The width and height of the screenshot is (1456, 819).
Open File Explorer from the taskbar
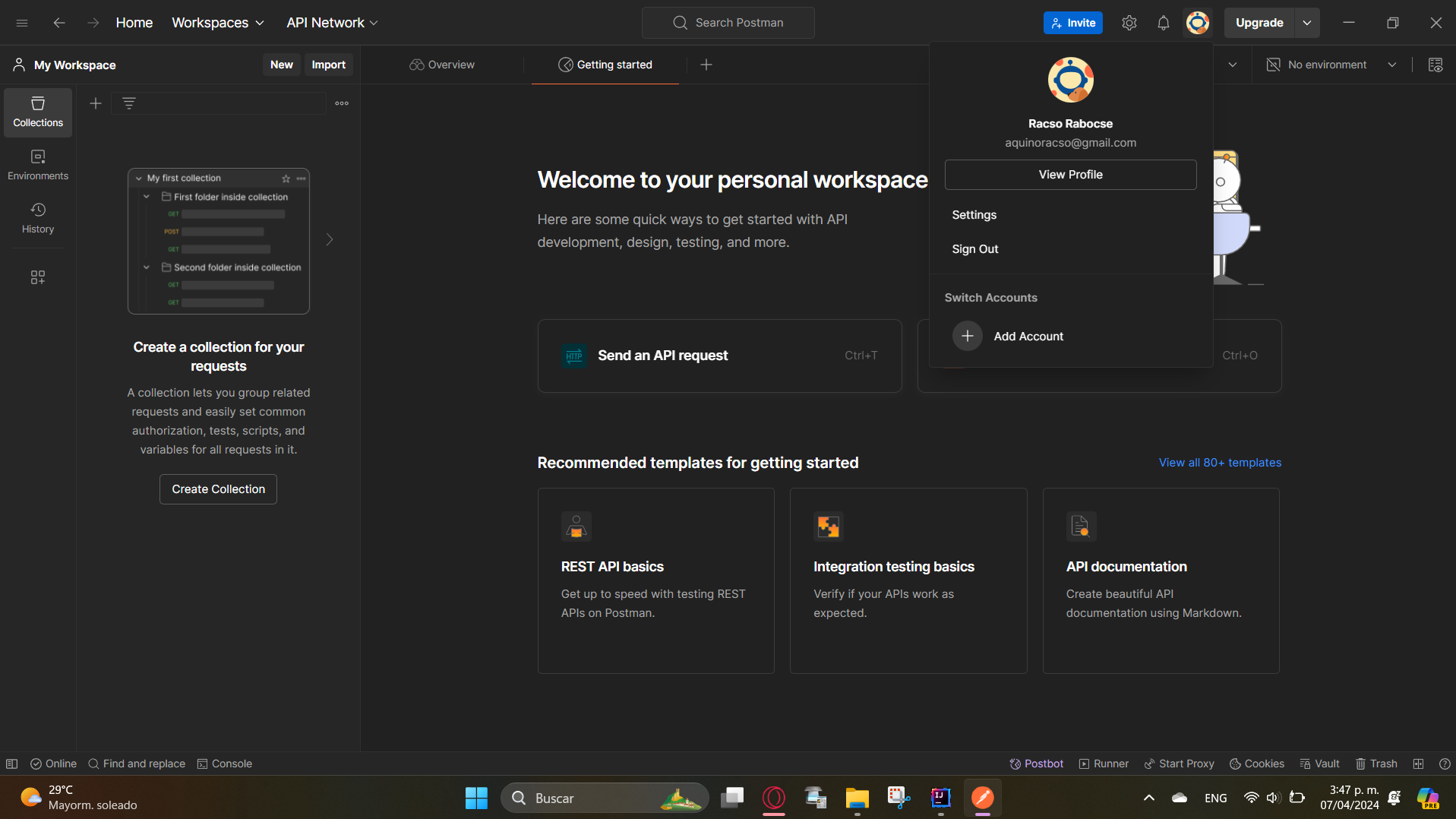tap(857, 798)
